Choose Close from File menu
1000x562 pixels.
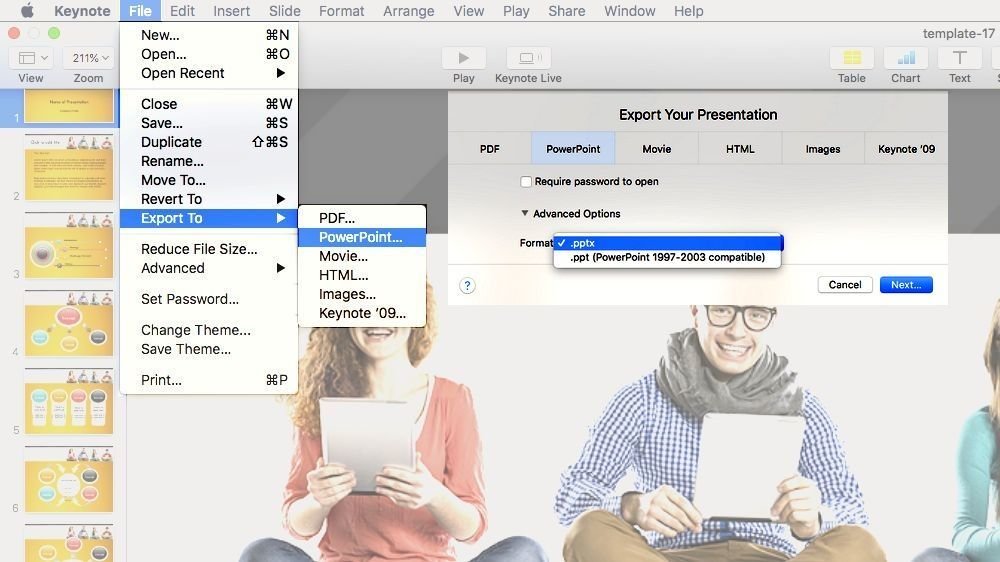coord(209,104)
